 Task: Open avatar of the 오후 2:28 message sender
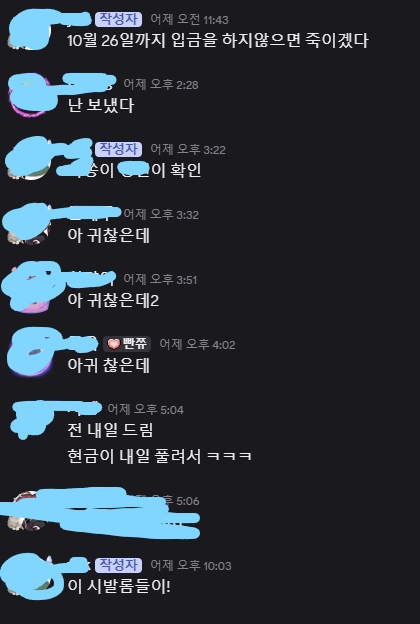(x=30, y=96)
